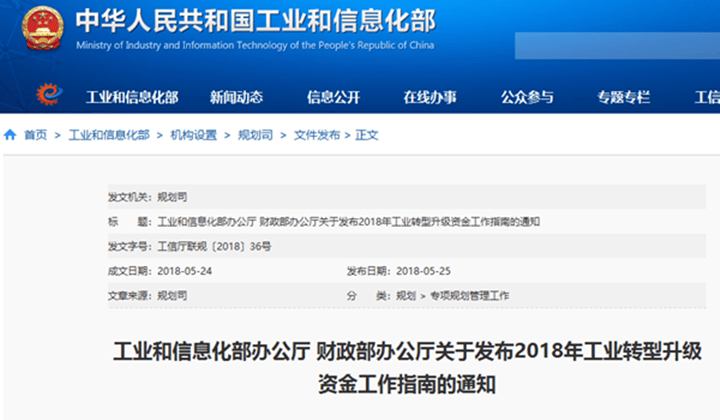Open 公众参与 navigation menu

coord(527,97)
